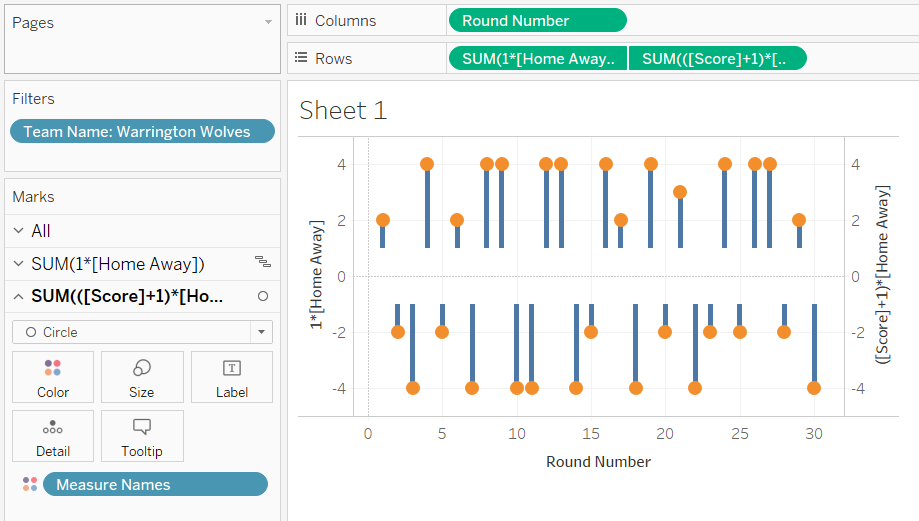
Task: Select the Round Number pill in Columns
Action: (537, 21)
